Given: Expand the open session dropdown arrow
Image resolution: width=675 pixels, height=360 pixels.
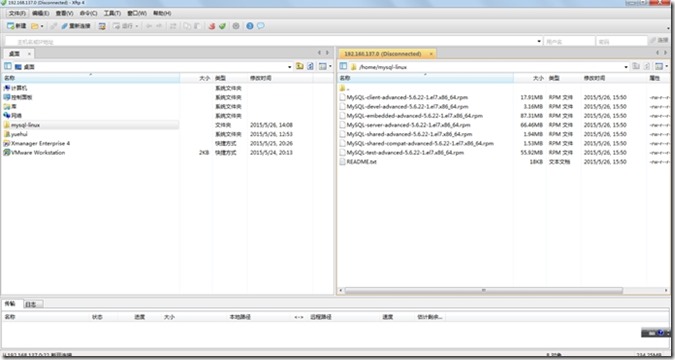Looking at the screenshot, I should (x=42, y=26).
